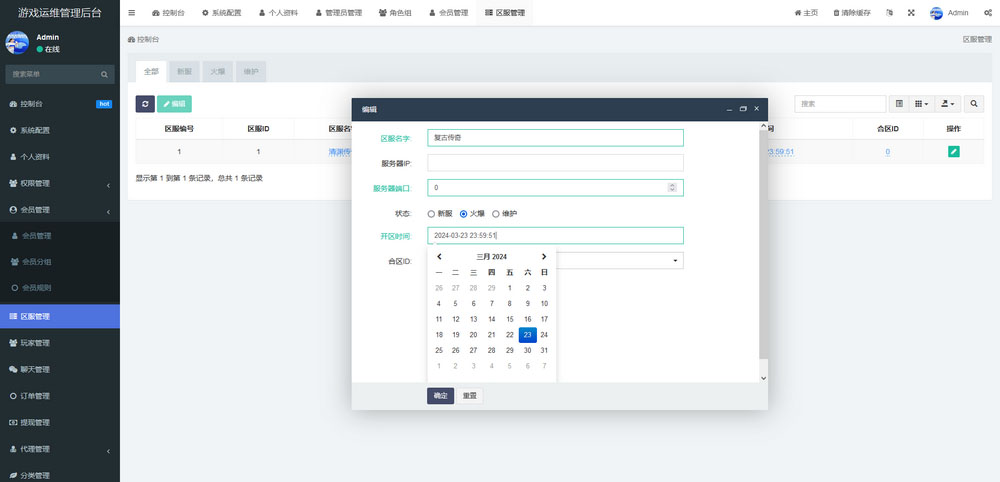1000x482 pixels.
Task: Open the 合区ID dropdown
Action: (x=620, y=261)
